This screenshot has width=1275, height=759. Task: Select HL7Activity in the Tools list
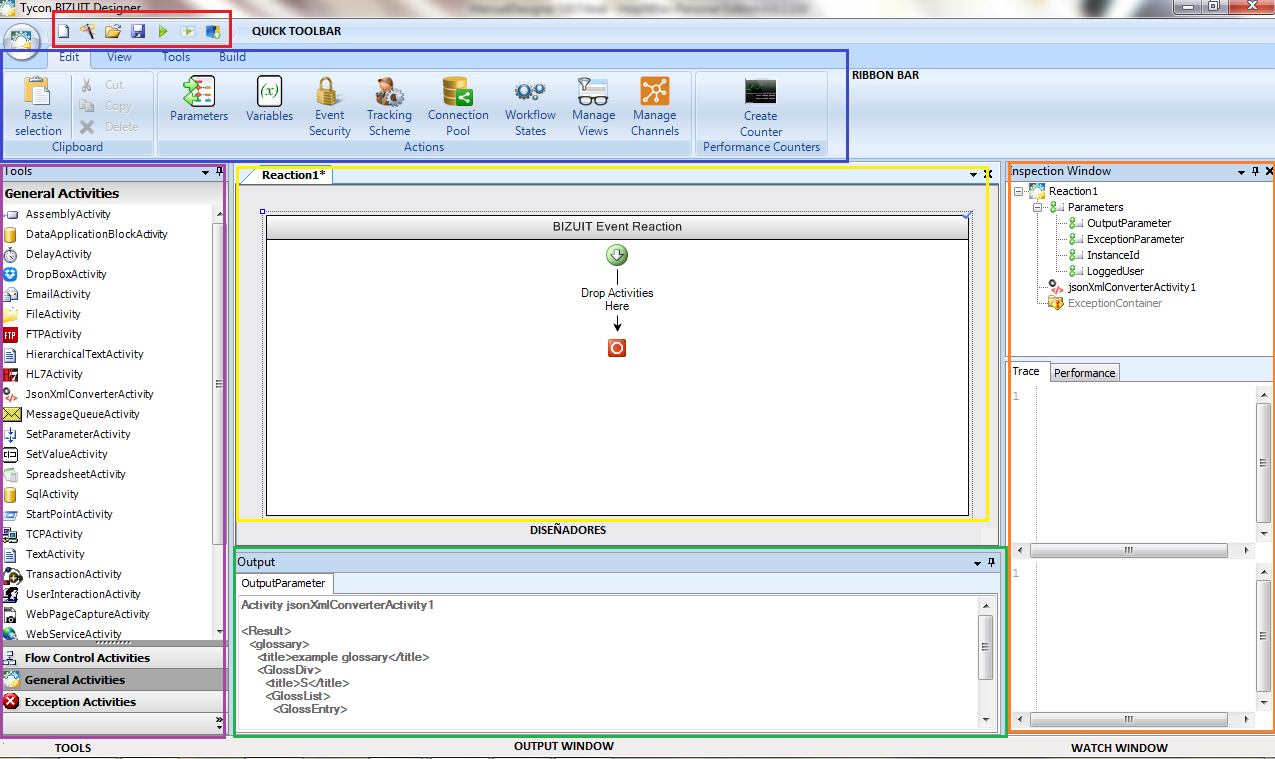[54, 374]
